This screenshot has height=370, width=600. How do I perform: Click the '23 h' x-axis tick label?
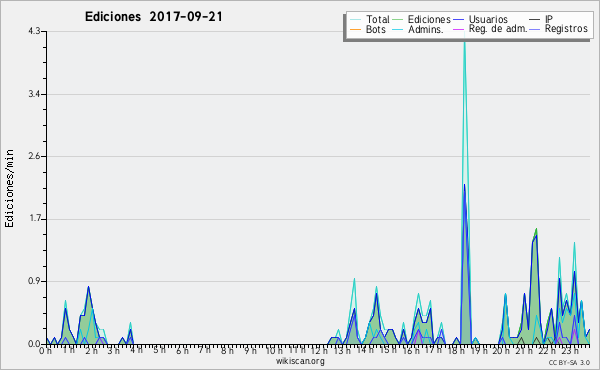pos(569,350)
